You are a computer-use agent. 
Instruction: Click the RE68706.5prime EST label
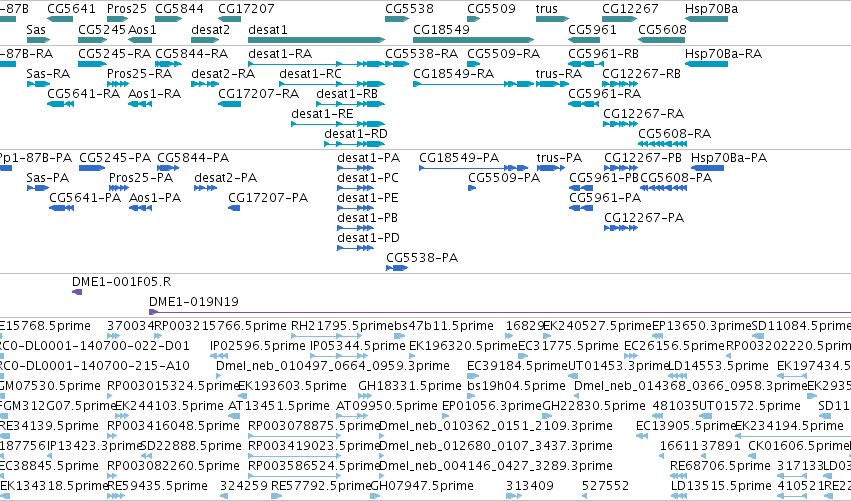[x=720, y=466]
